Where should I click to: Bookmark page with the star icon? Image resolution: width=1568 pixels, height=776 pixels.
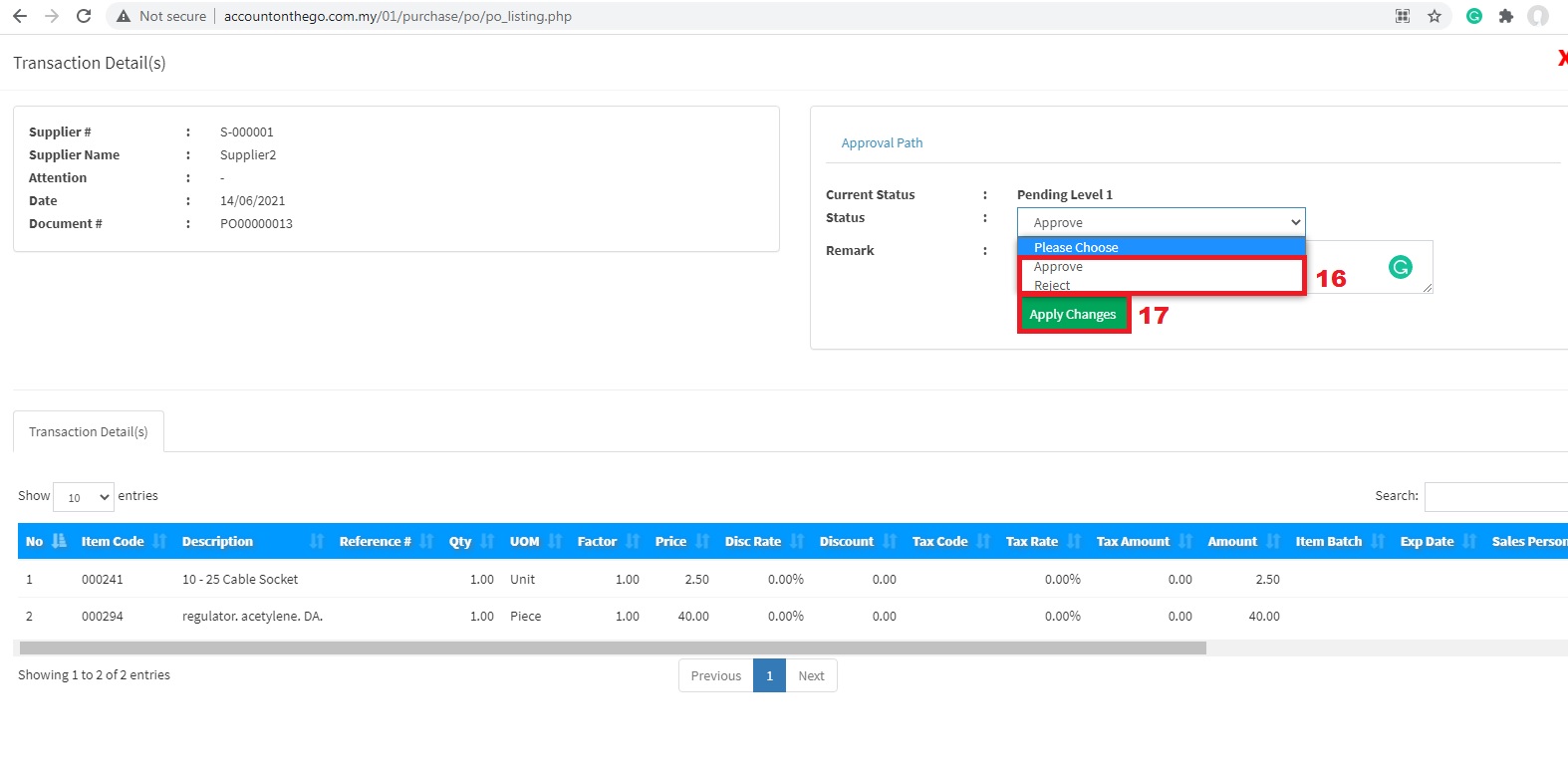click(1435, 16)
